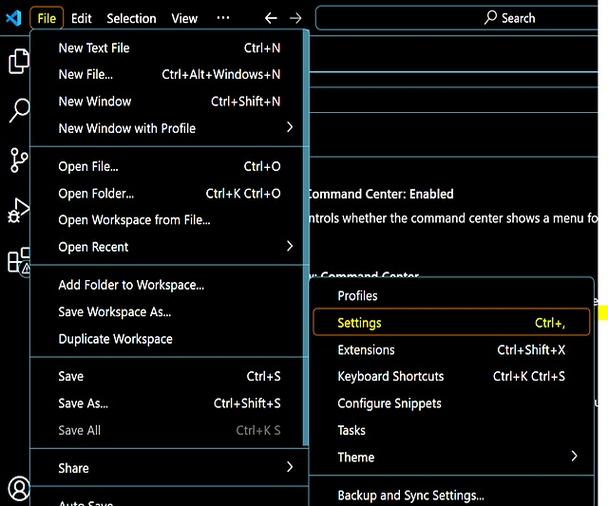Choose New Window entry

169,102
